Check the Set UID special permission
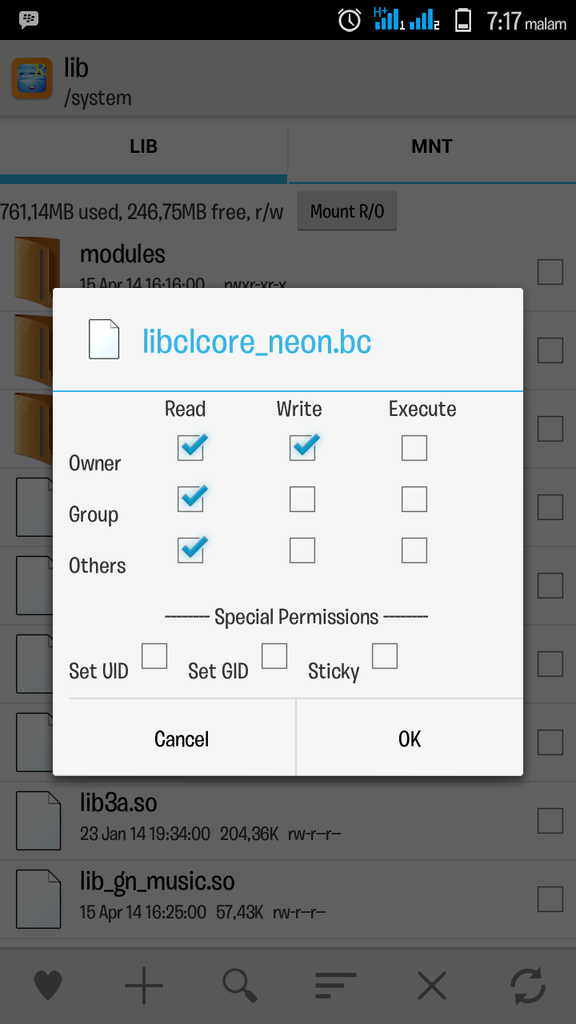The width and height of the screenshot is (576, 1024). tap(154, 656)
